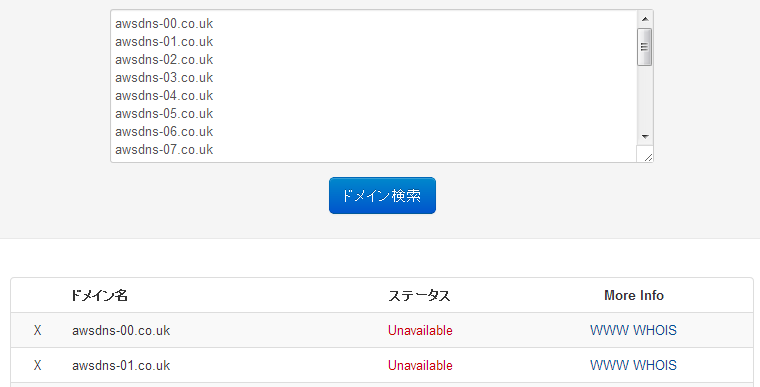Open the WHOIS link for awsdns-01.co.uk
760x387 pixels.
coord(655,365)
